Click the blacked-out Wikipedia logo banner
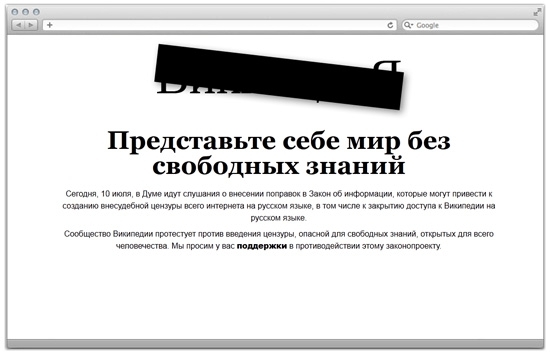 pos(279,77)
